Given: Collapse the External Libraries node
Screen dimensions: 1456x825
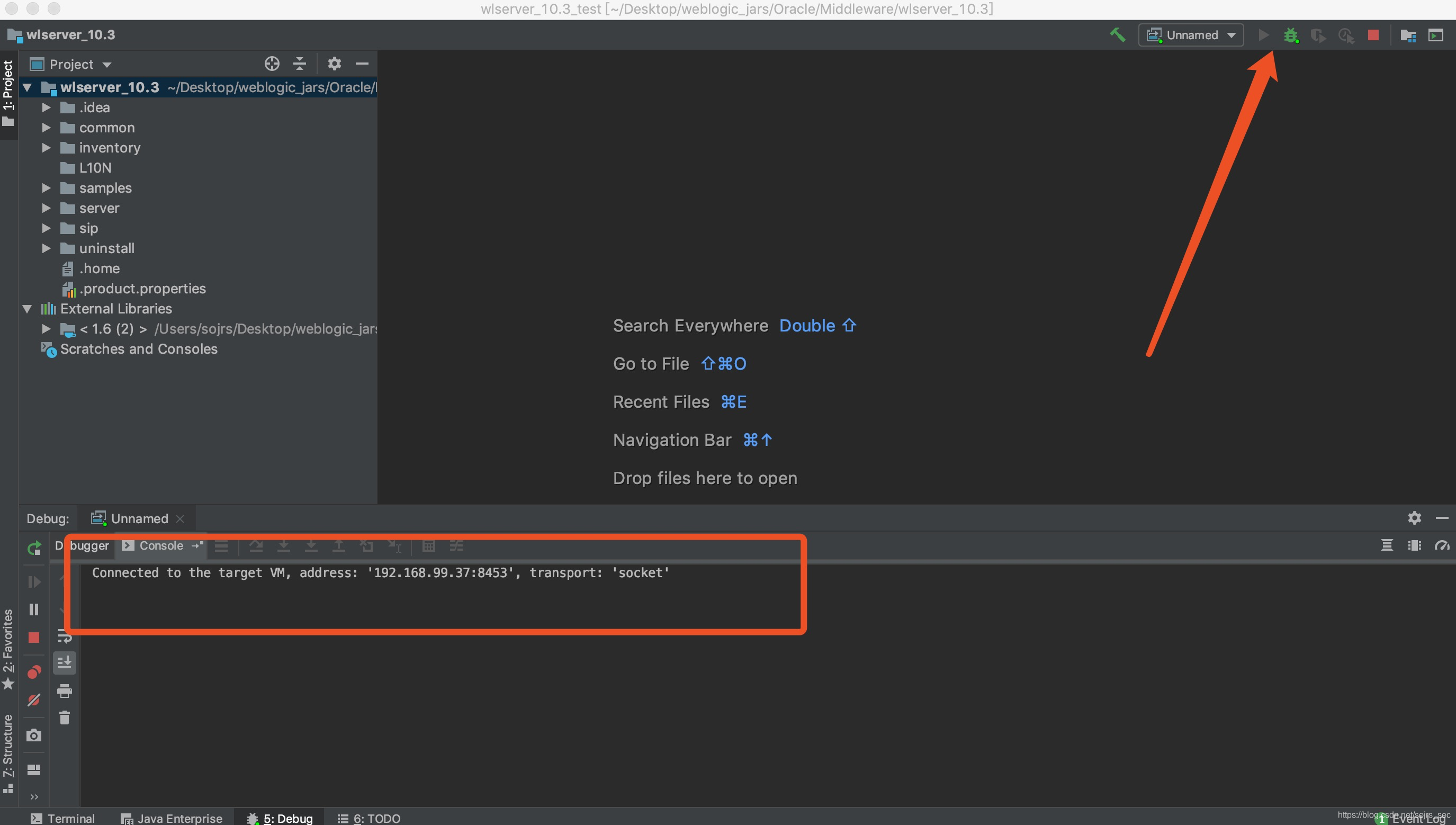Looking at the screenshot, I should pos(26,309).
